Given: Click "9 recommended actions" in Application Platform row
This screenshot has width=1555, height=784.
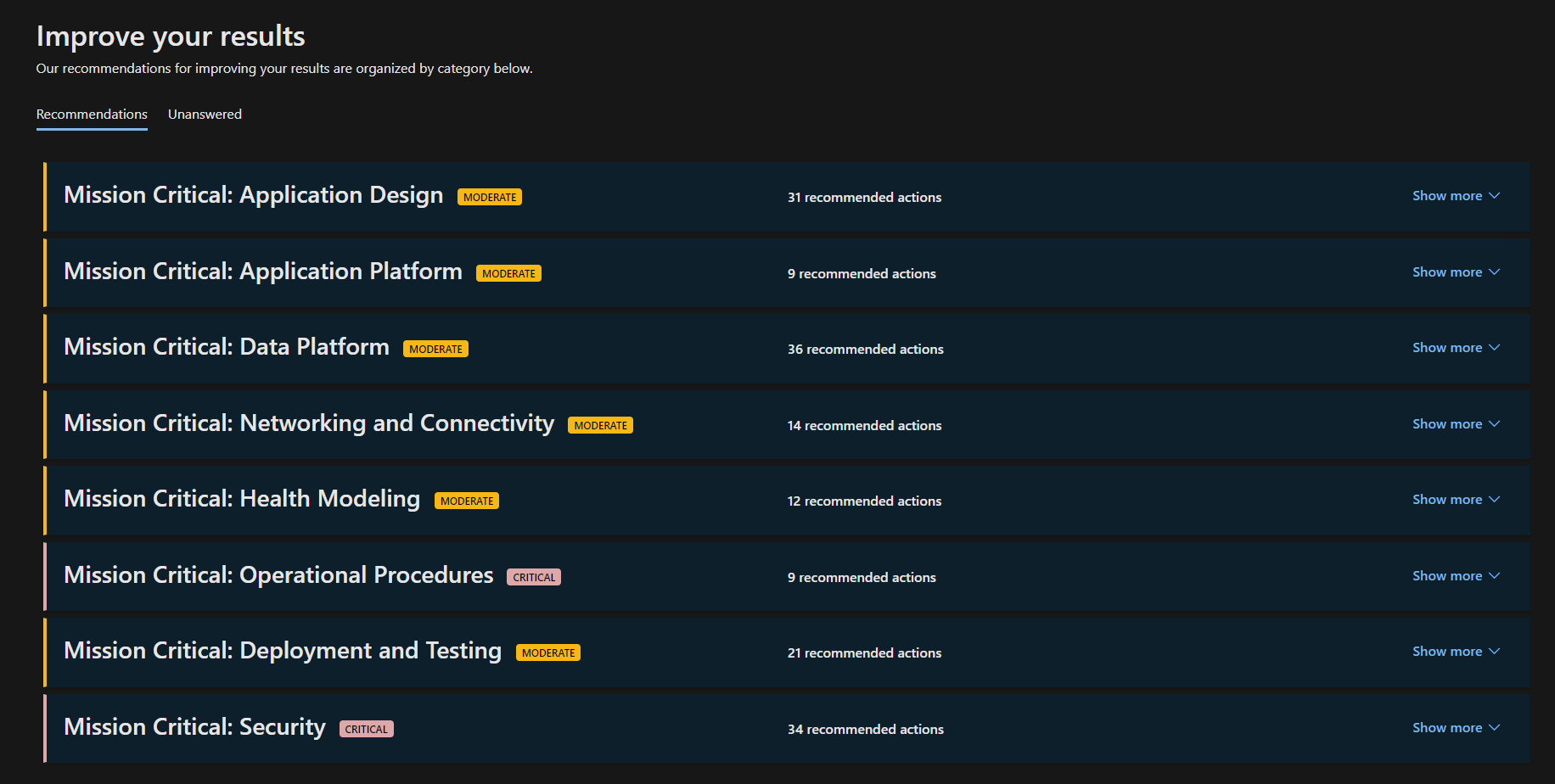Looking at the screenshot, I should 862,273.
